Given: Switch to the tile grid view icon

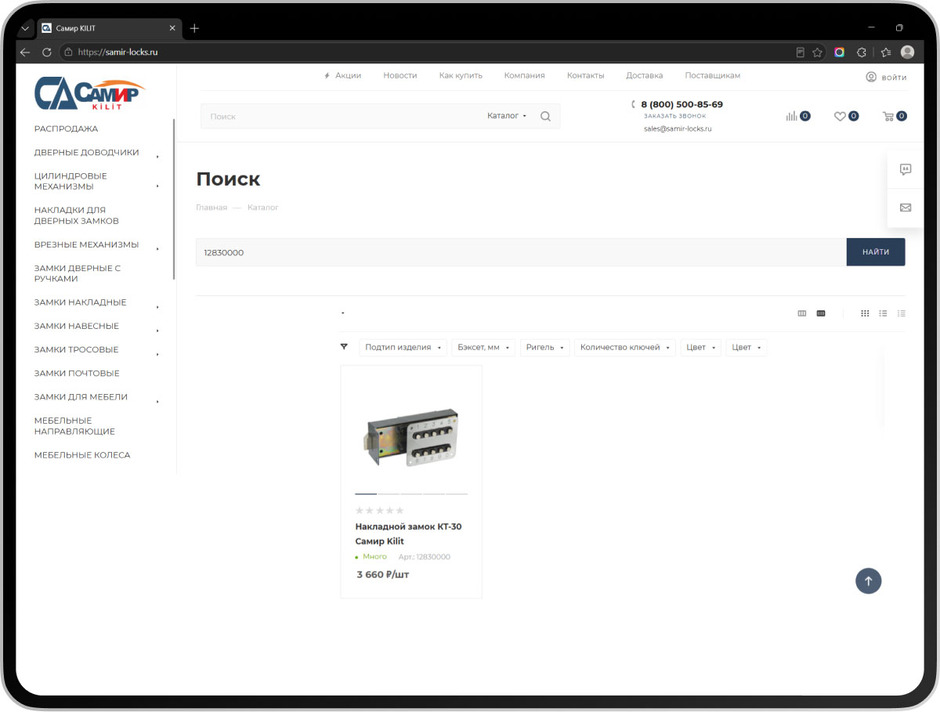Looking at the screenshot, I should click(x=864, y=313).
